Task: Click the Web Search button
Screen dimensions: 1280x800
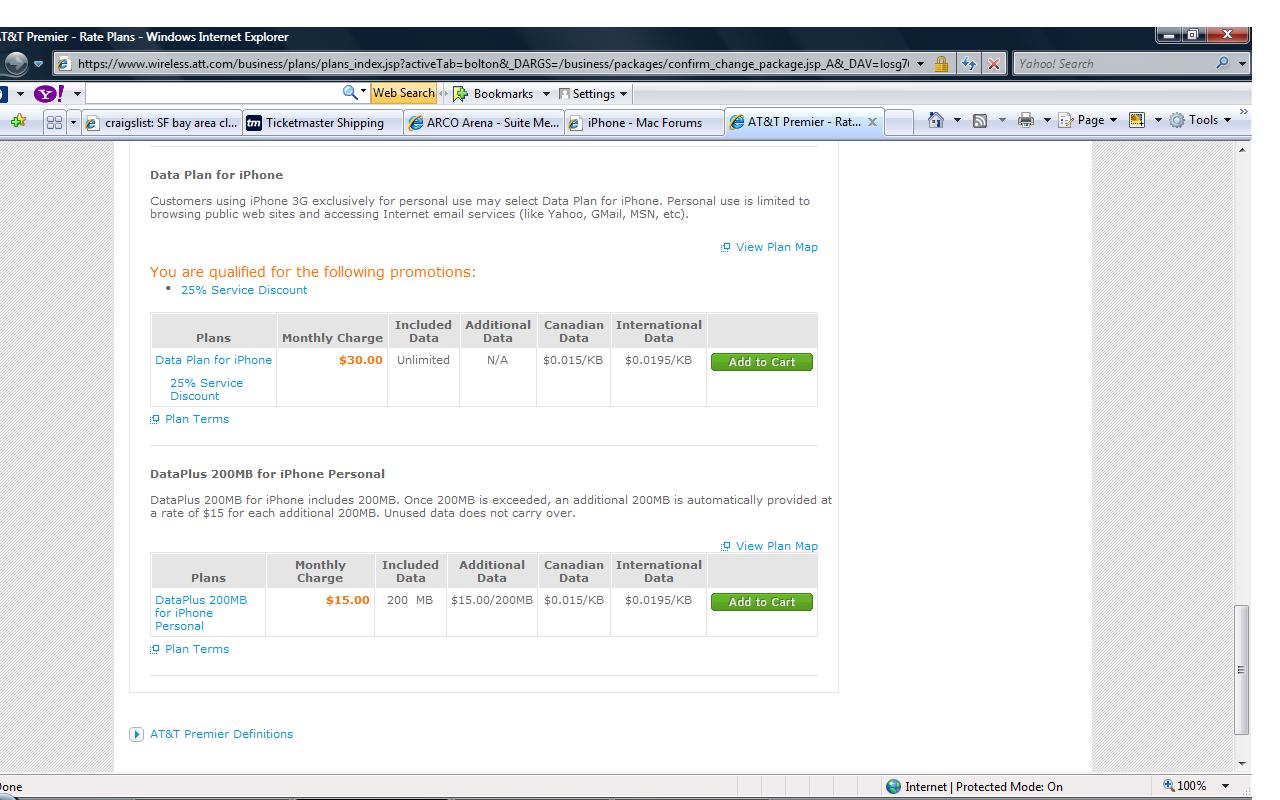Action: (403, 93)
